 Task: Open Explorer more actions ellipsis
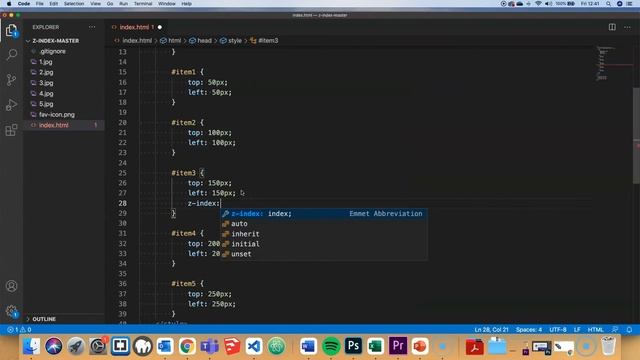point(92,27)
